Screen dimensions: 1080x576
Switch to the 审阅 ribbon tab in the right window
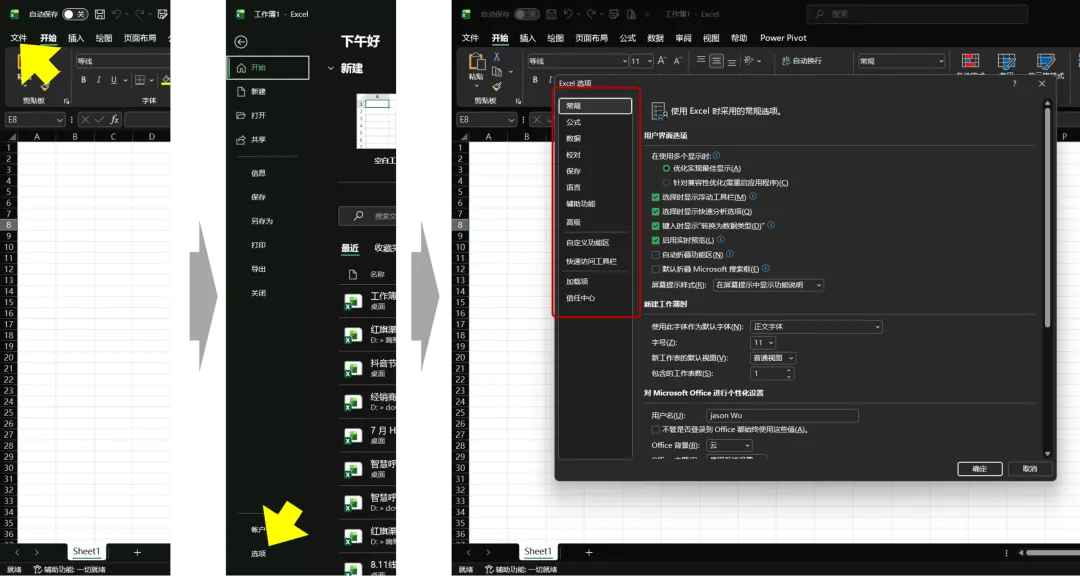[x=683, y=38]
